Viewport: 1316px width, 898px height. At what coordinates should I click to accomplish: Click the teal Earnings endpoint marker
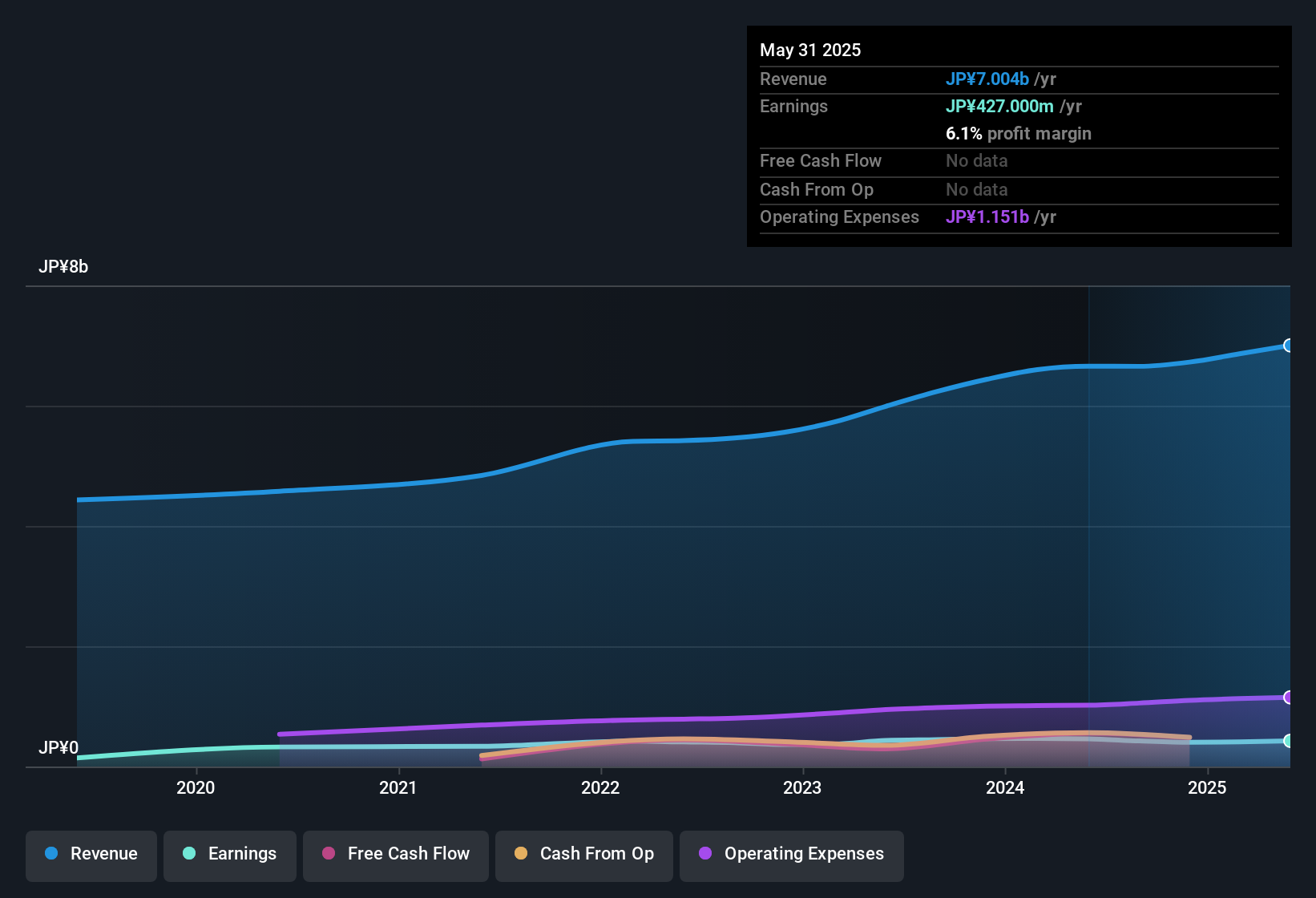[x=1288, y=741]
